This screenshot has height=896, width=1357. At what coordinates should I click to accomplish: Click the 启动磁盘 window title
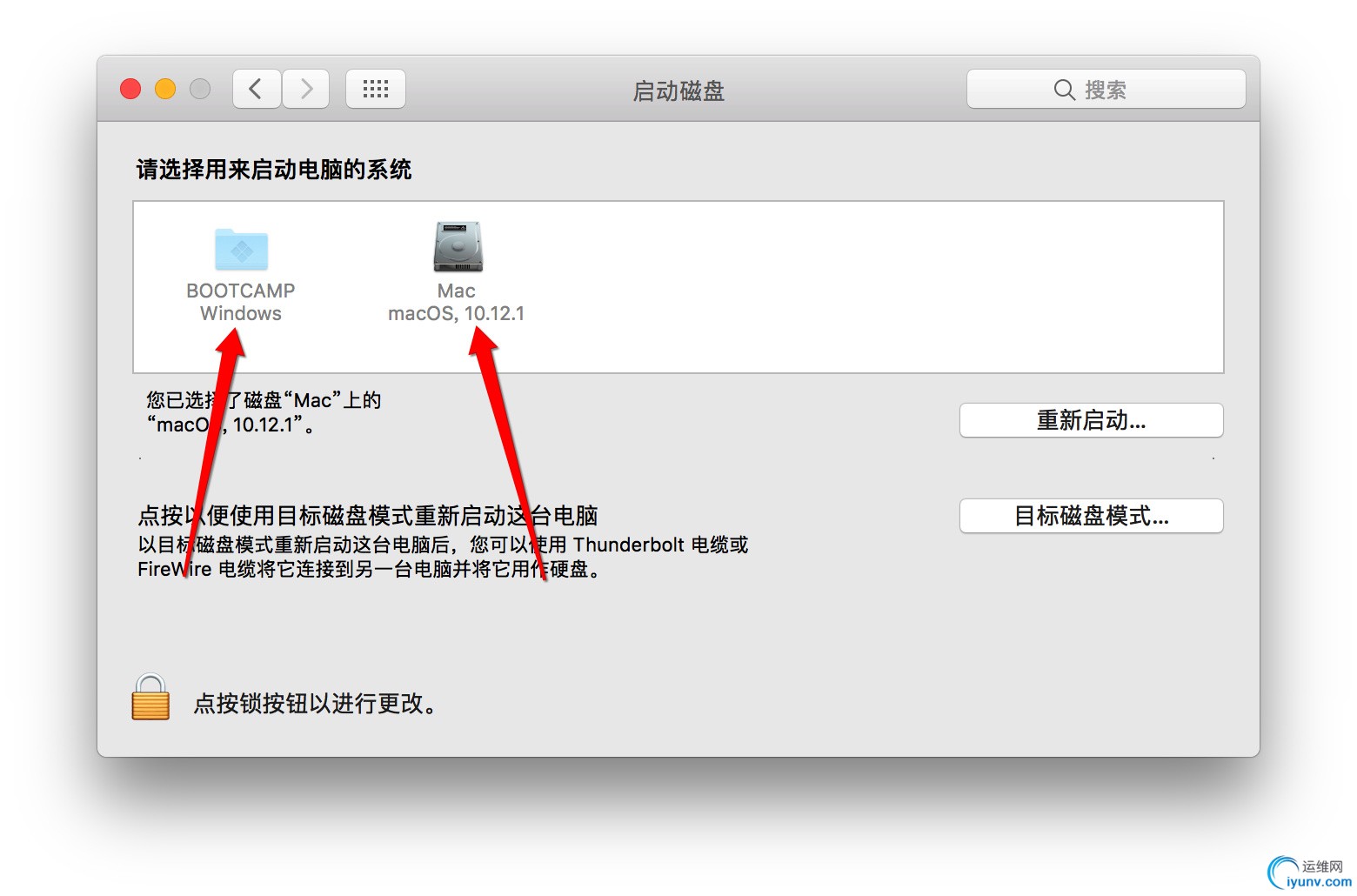678,90
